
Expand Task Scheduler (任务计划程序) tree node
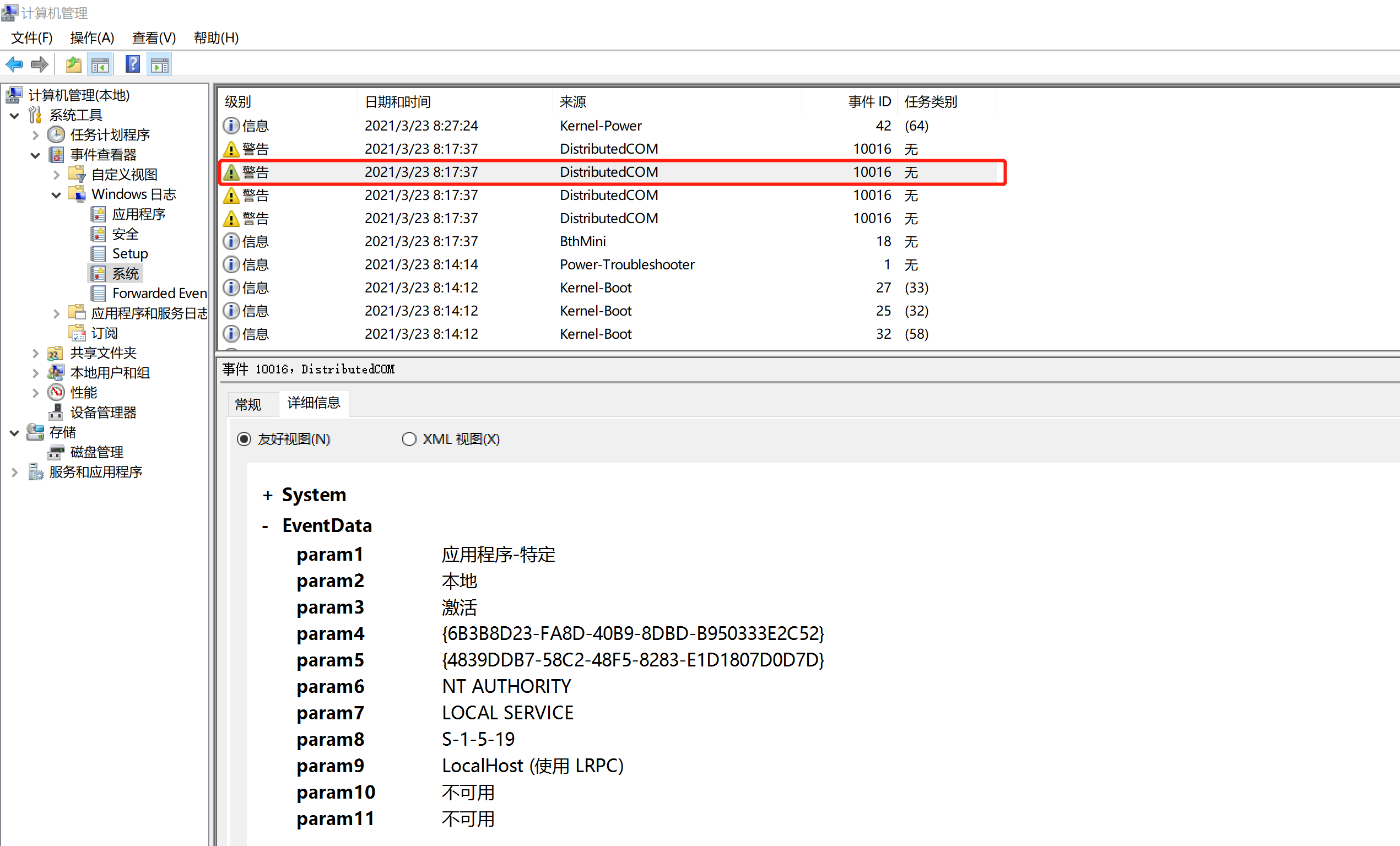tap(35, 135)
